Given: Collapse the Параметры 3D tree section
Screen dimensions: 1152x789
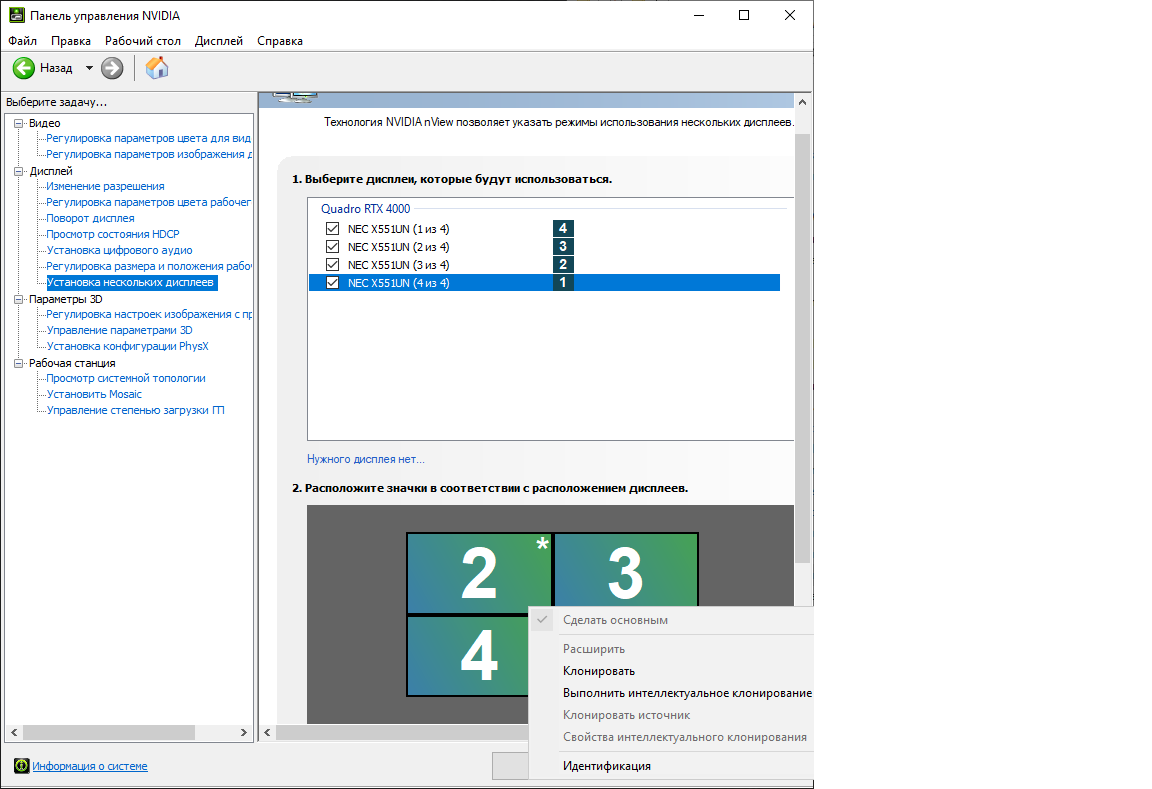Looking at the screenshot, I should point(19,299).
